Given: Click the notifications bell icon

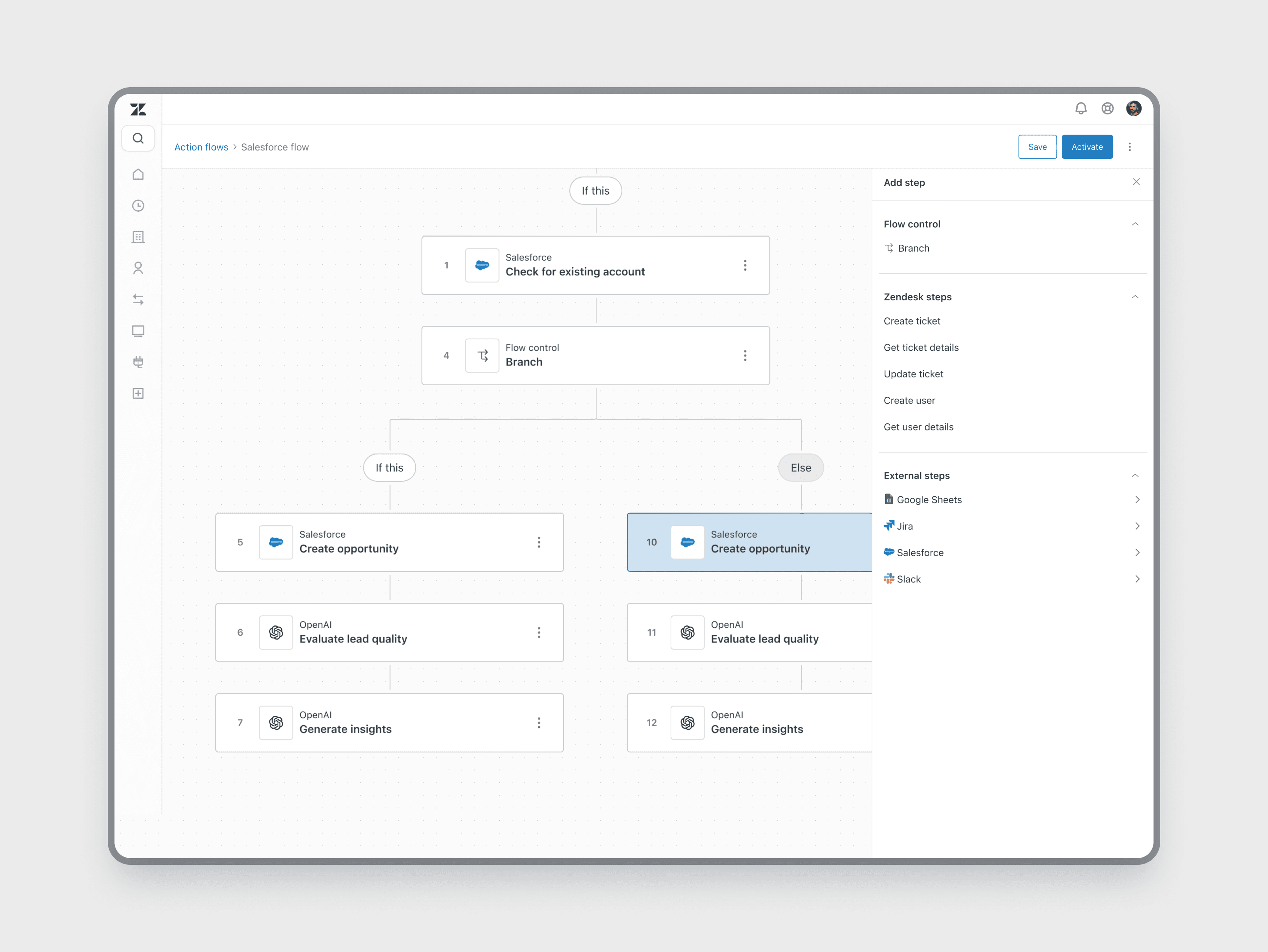Looking at the screenshot, I should pos(1081,109).
